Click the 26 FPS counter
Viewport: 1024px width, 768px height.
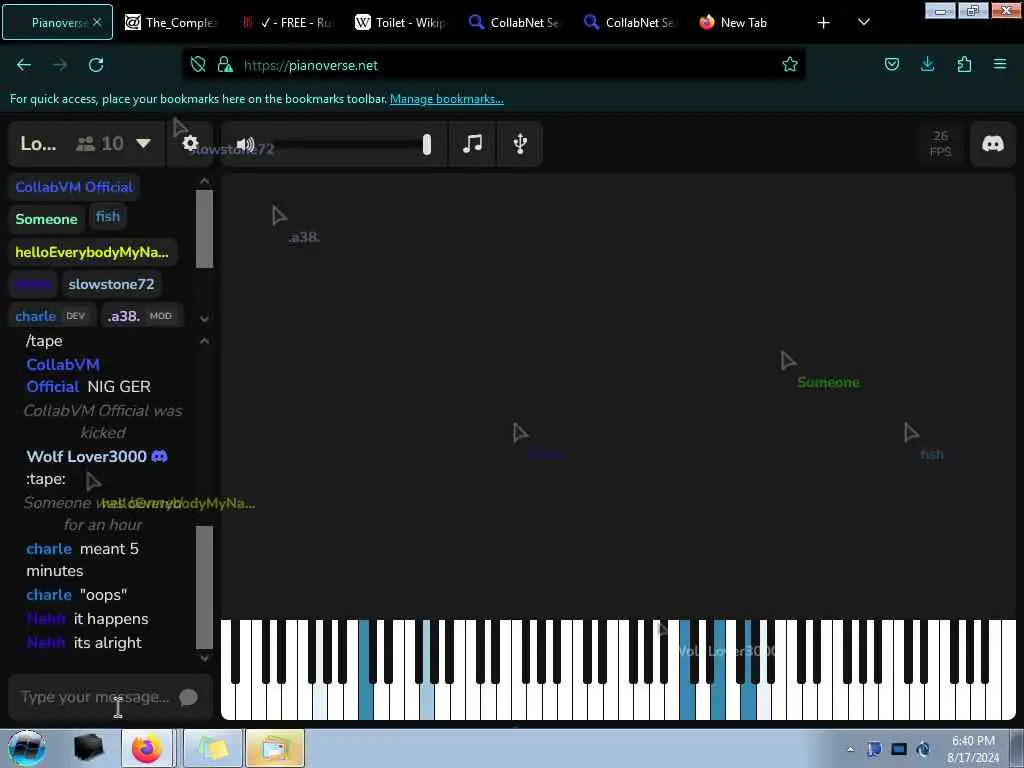[x=940, y=144]
